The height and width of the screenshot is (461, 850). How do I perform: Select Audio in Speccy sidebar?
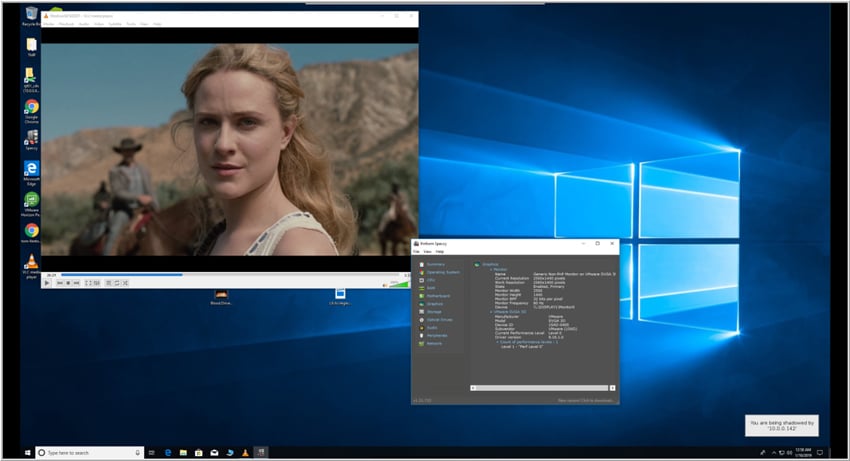(x=432, y=328)
